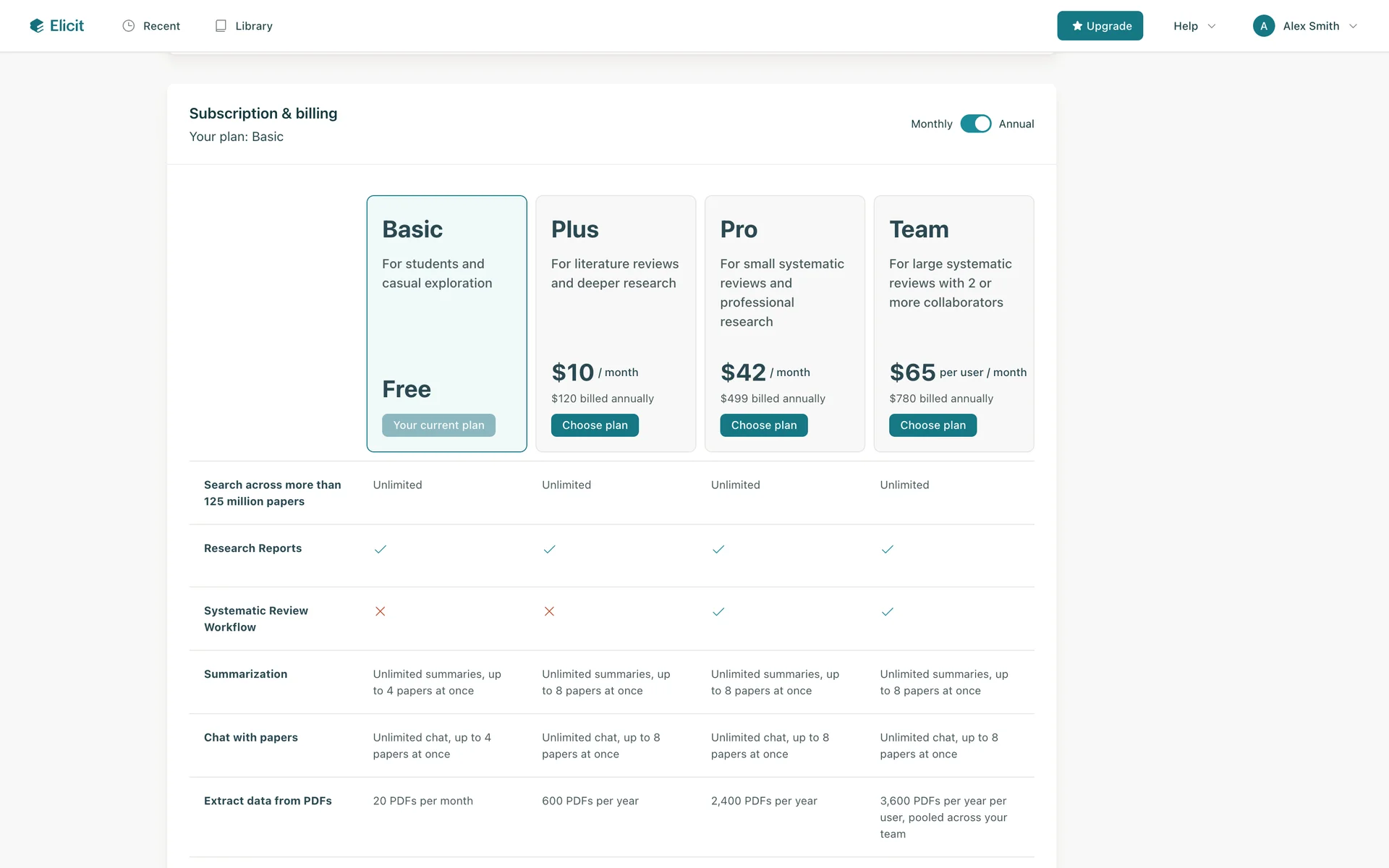Click the Basic plan Systematic Review cross

380,611
